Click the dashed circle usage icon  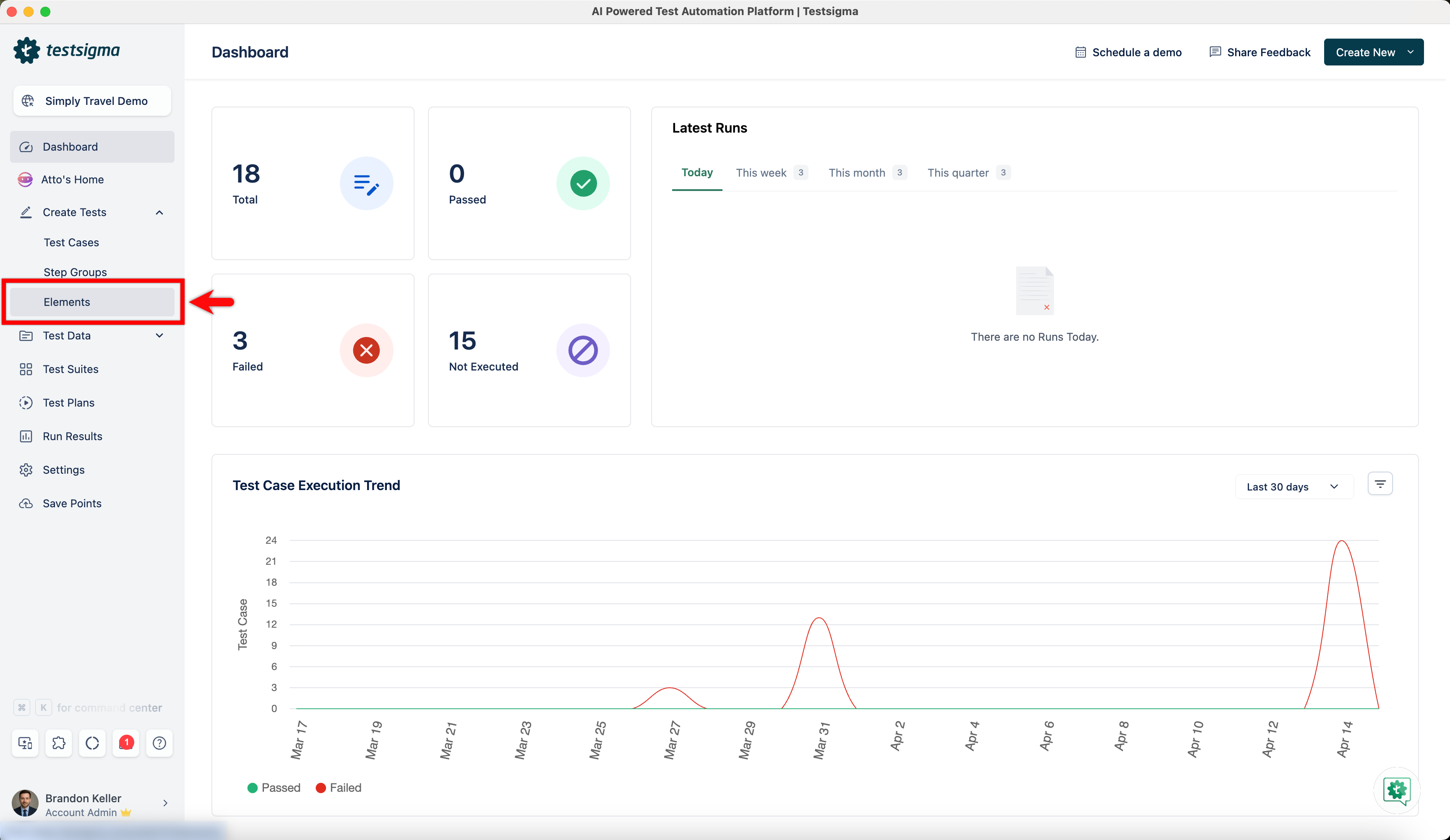tap(92, 743)
